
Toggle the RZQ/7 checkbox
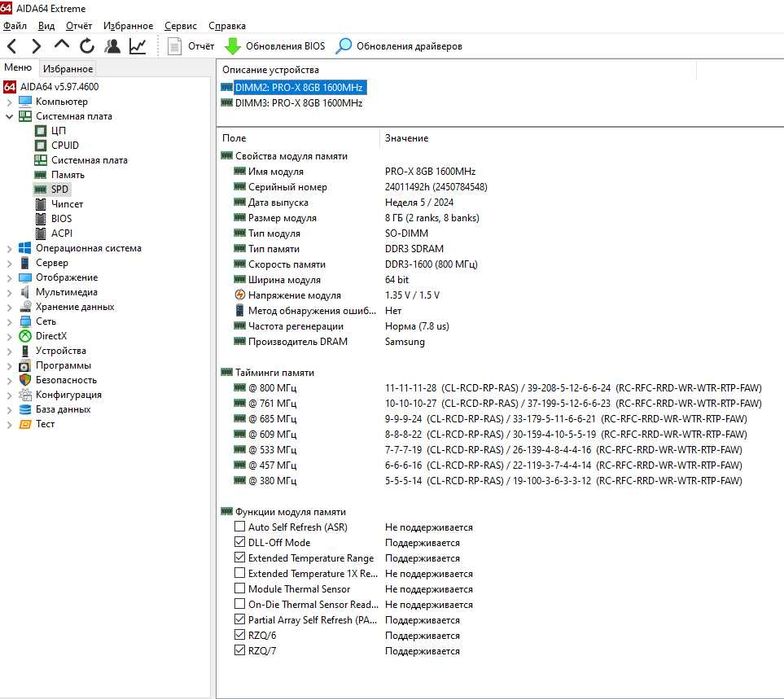point(240,650)
